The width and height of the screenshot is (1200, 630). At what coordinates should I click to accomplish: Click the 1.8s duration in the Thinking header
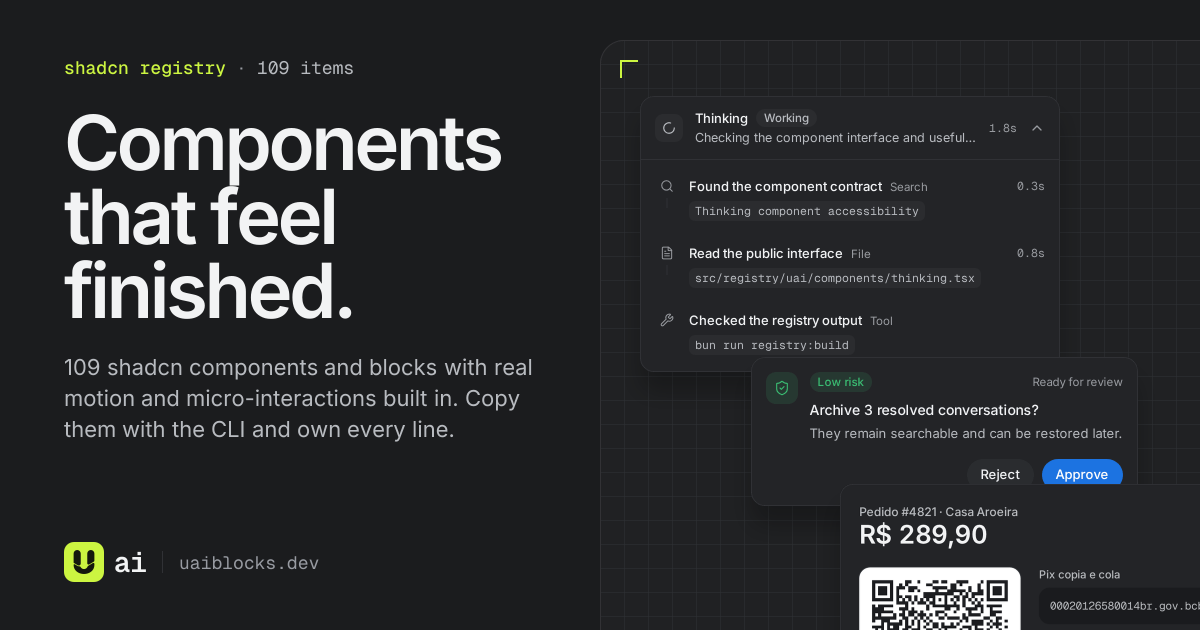tap(1003, 128)
